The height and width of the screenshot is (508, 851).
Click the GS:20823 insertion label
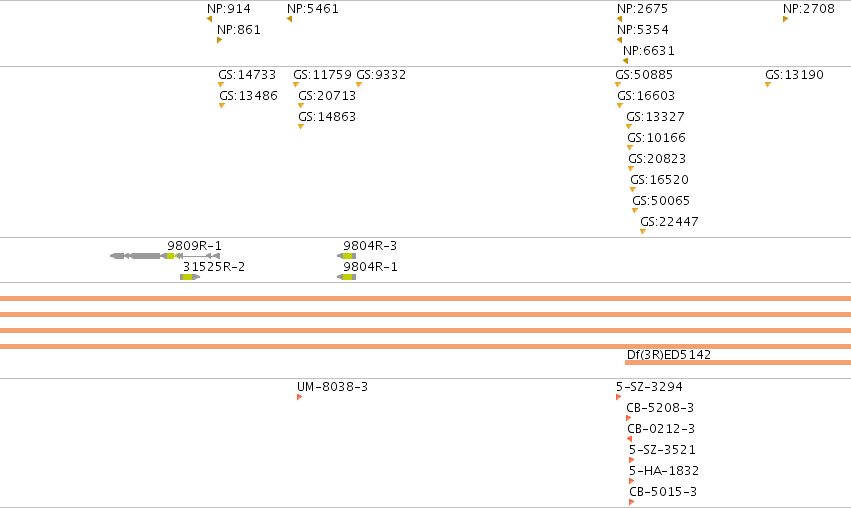(657, 159)
